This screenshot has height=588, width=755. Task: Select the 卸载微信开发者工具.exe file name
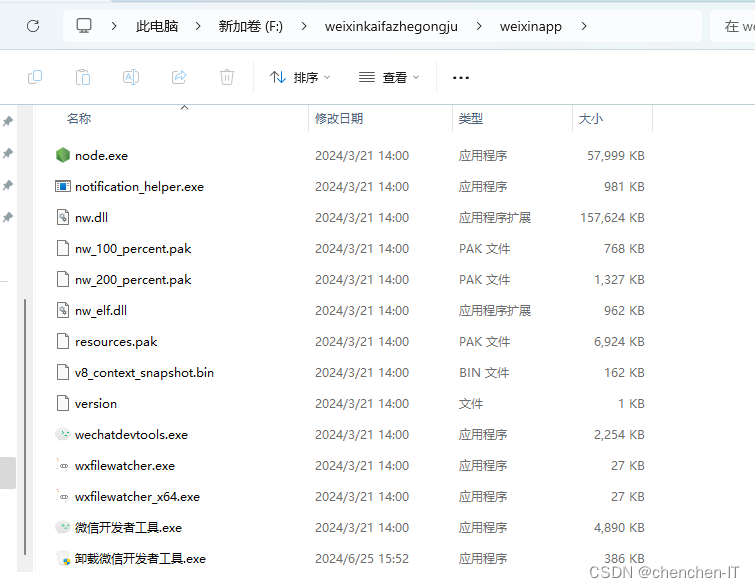point(140,559)
